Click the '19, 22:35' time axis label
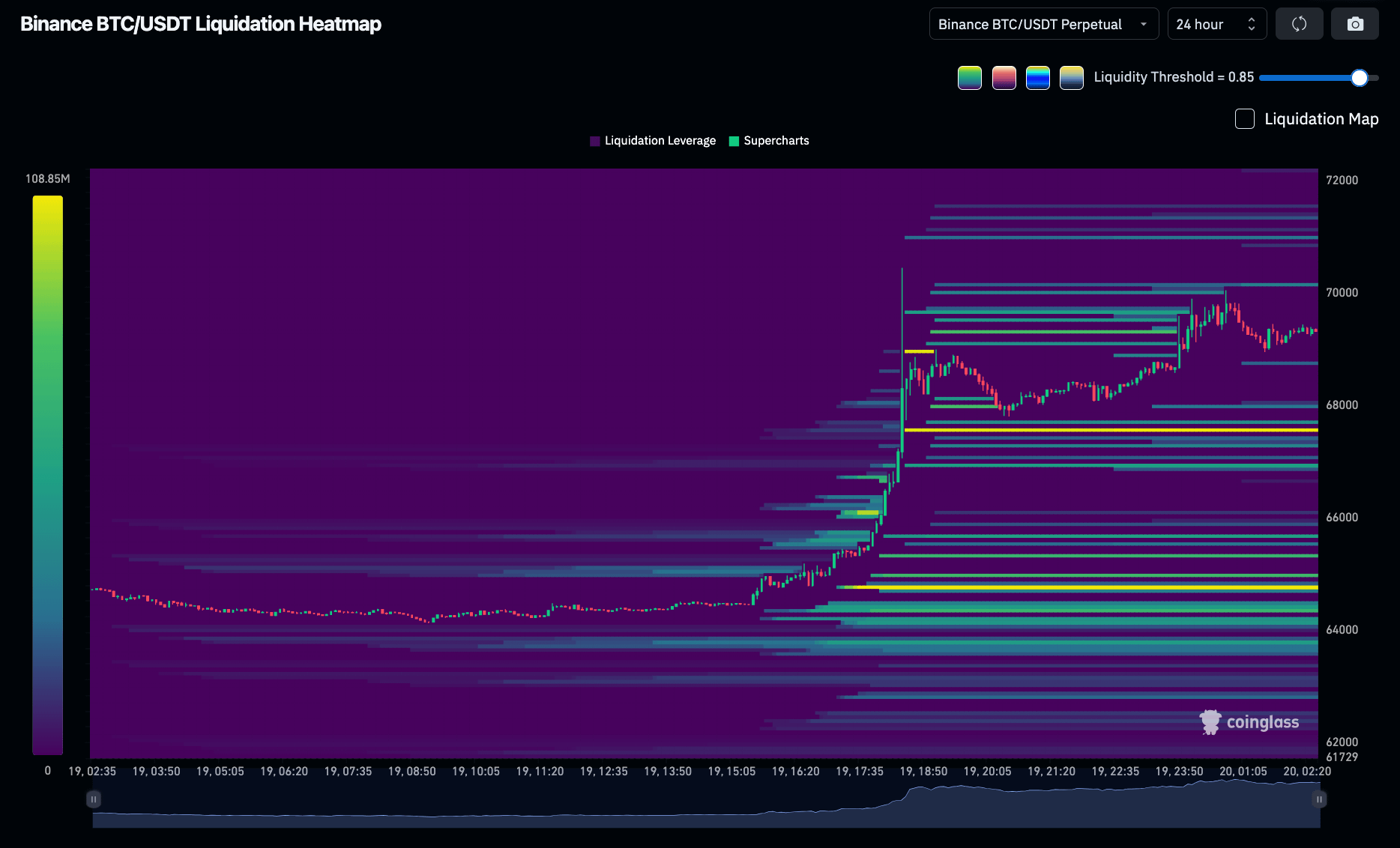This screenshot has height=848, width=1400. [1115, 772]
